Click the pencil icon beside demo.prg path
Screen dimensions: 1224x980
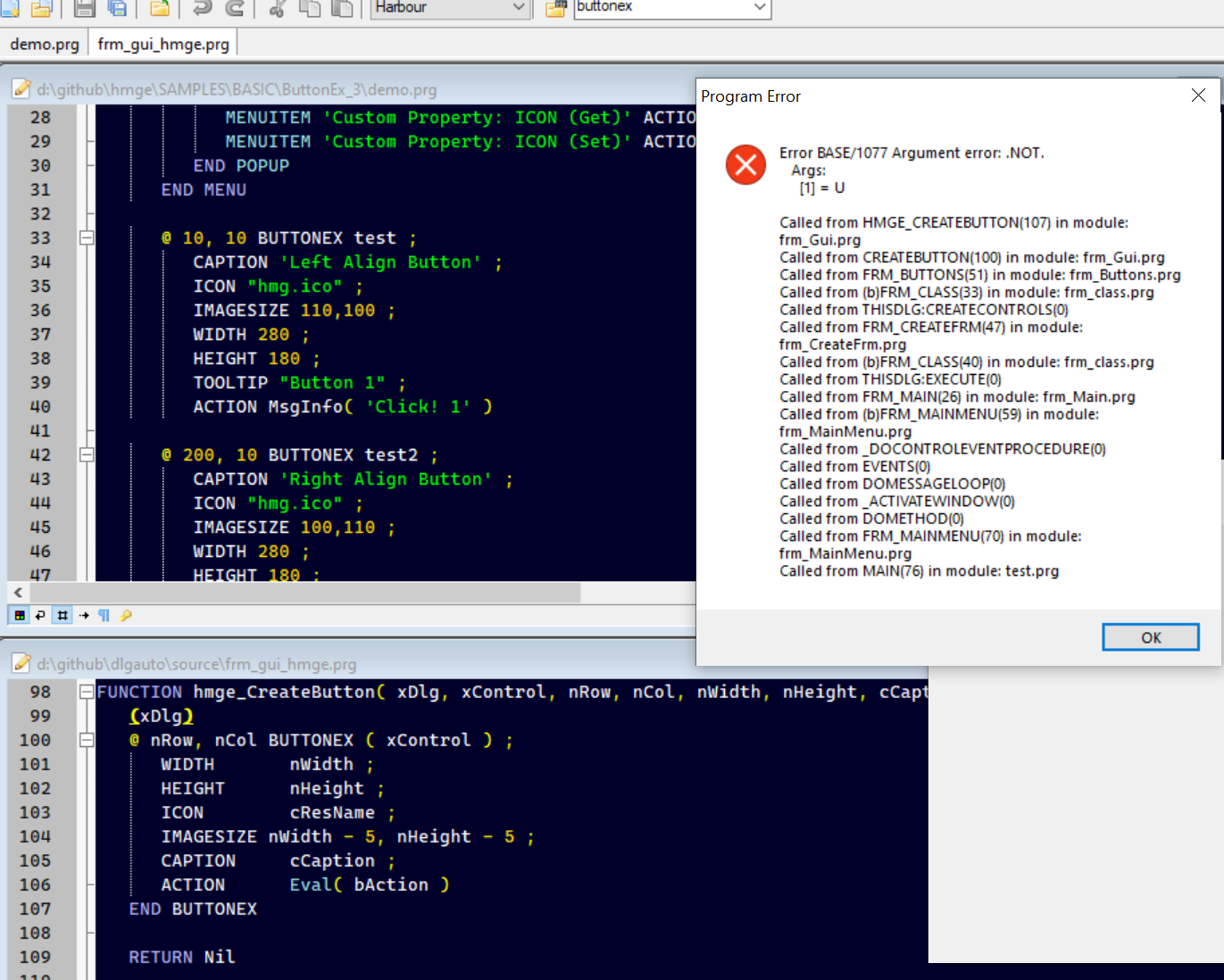(x=21, y=89)
